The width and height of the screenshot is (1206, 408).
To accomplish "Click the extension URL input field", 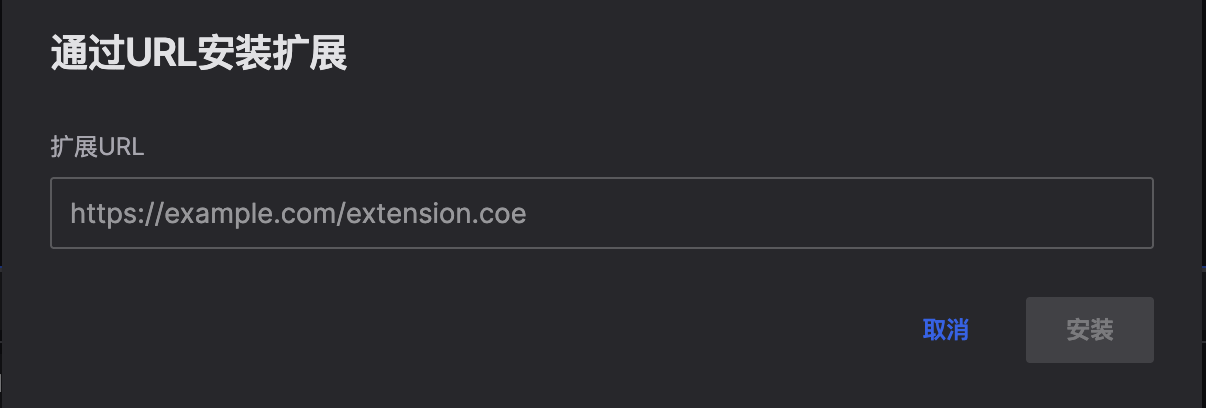I will click(601, 213).
